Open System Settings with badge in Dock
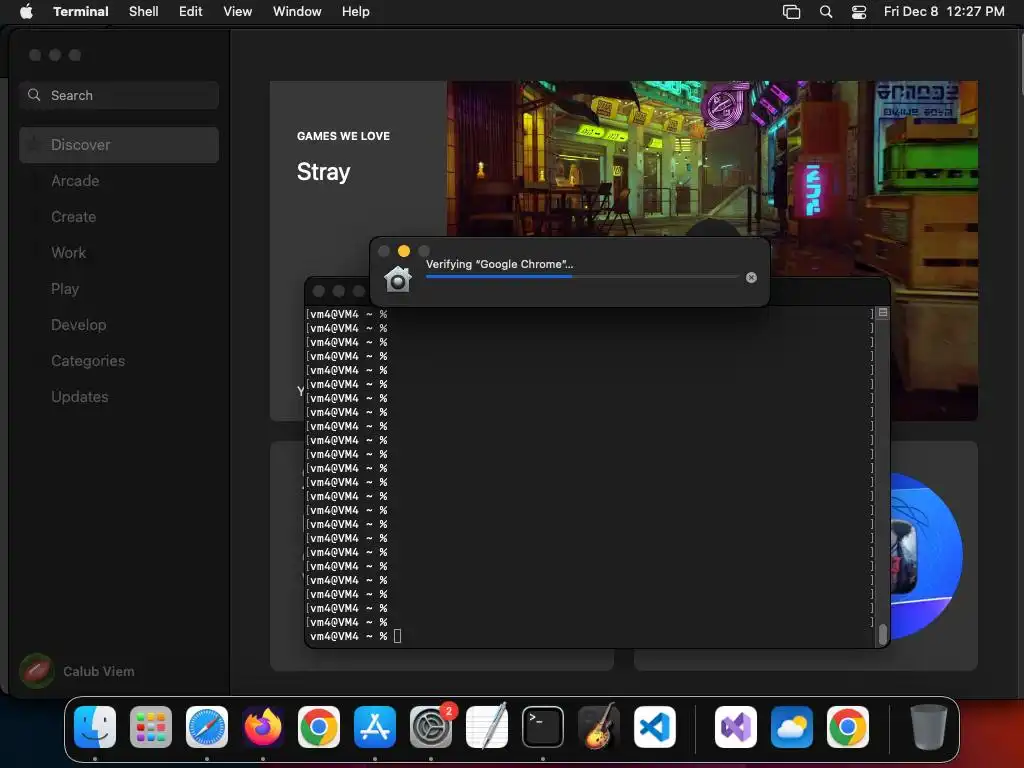1024x768 pixels. point(431,727)
